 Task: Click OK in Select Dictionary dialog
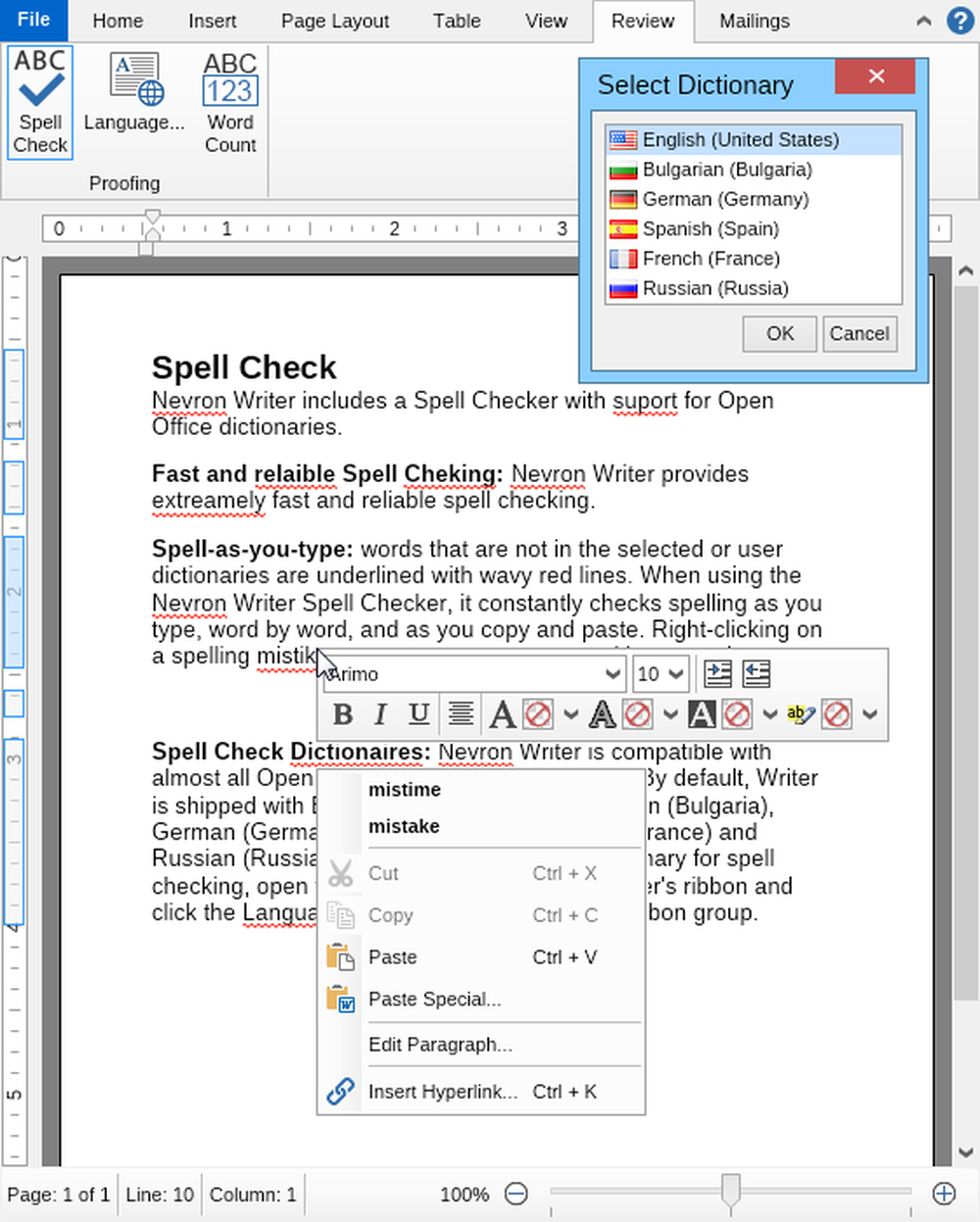click(780, 333)
